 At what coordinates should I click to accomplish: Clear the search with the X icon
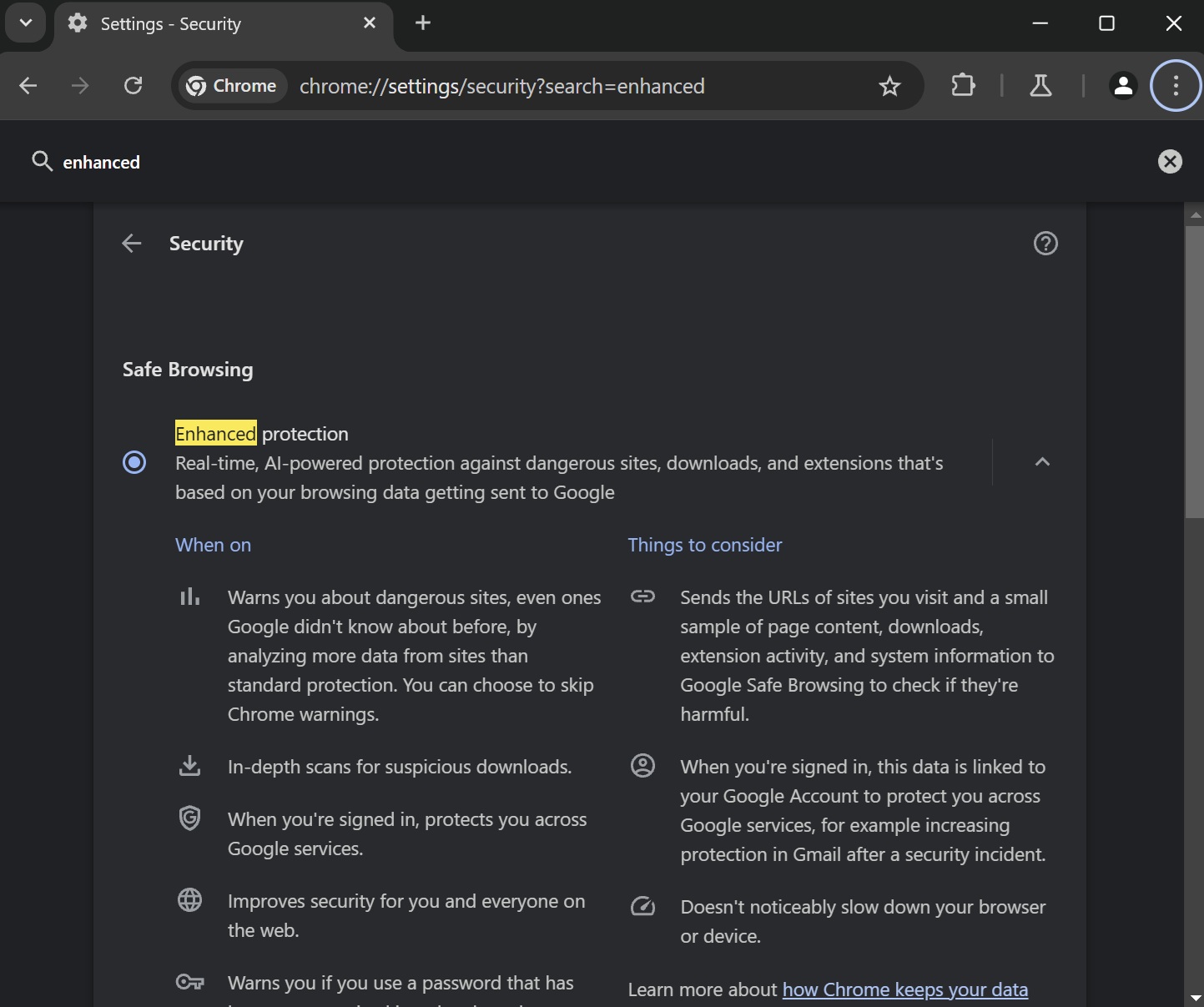pyautogui.click(x=1169, y=161)
